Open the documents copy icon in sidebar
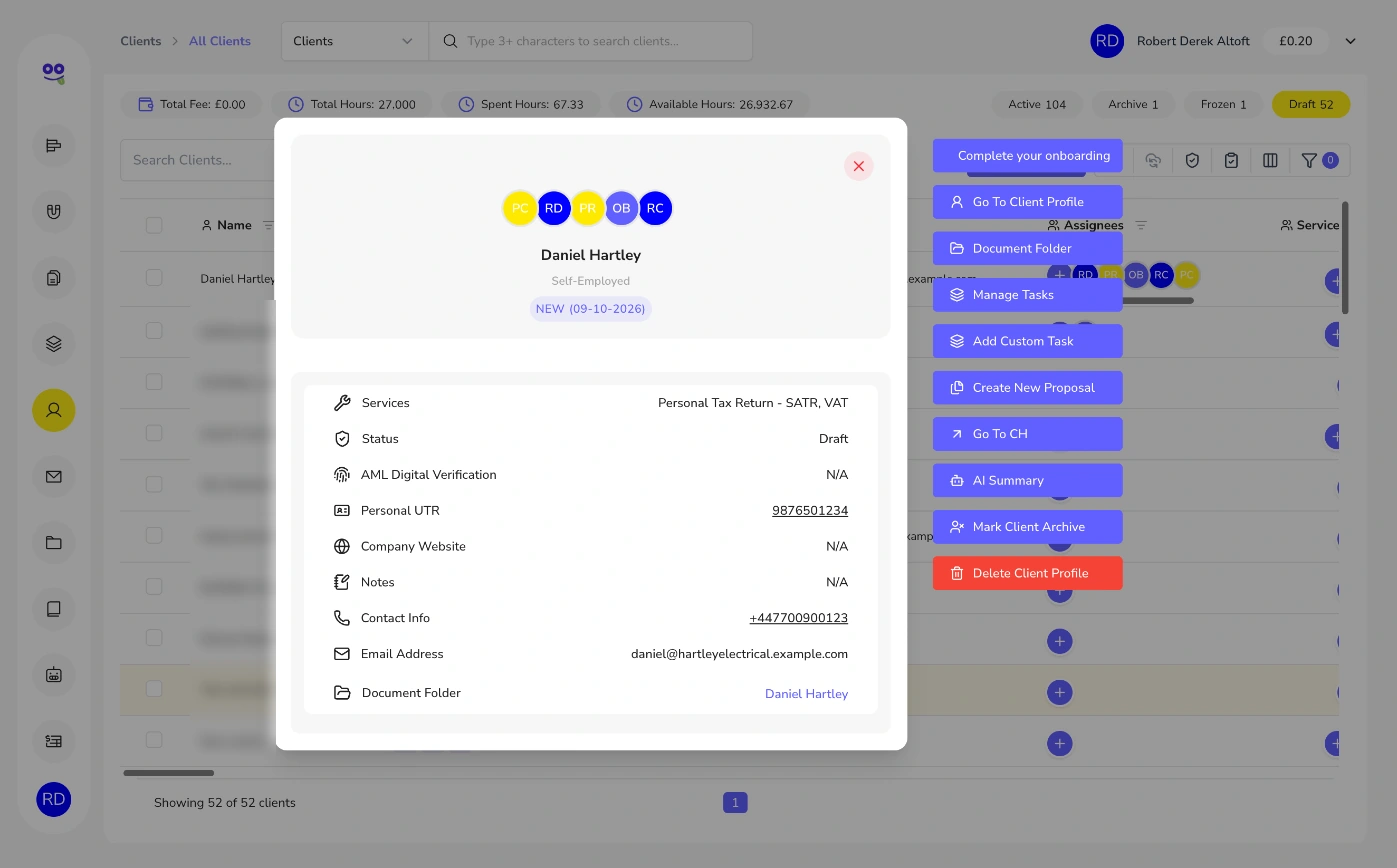 point(54,278)
